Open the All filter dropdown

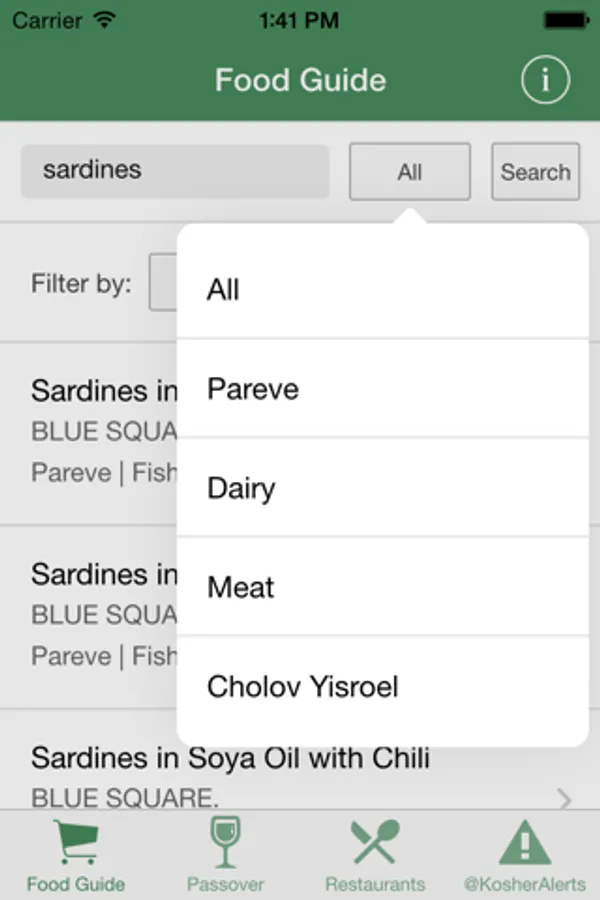409,171
